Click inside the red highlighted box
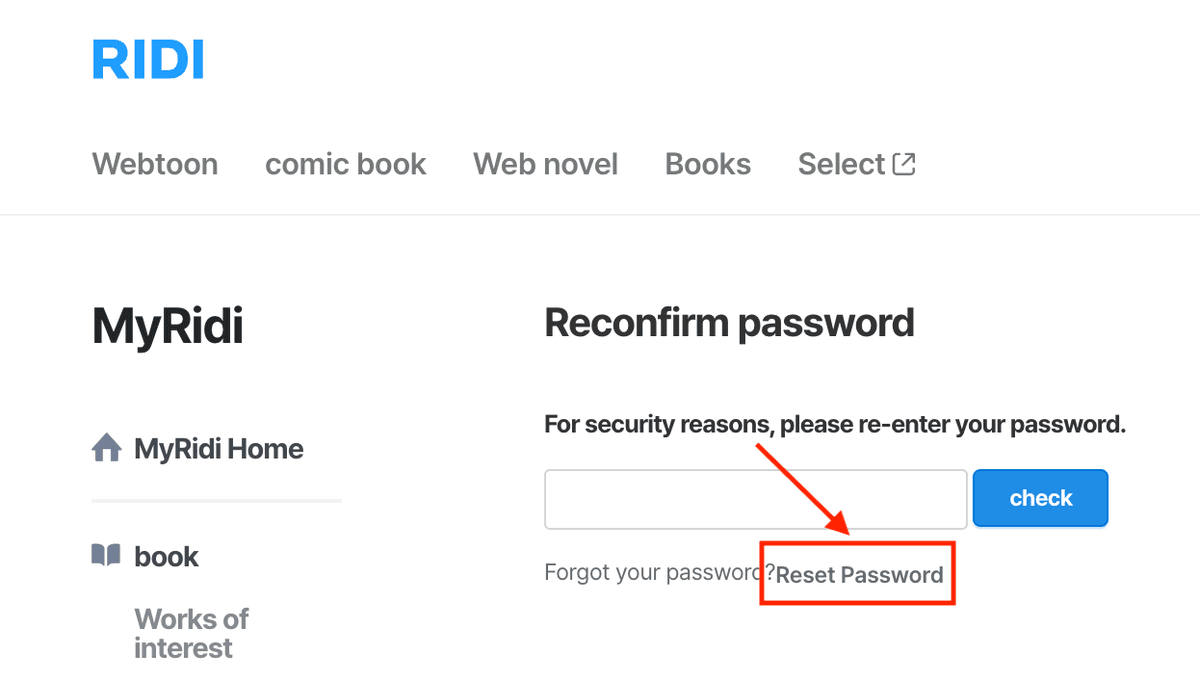The height and width of the screenshot is (682, 1200). [857, 573]
